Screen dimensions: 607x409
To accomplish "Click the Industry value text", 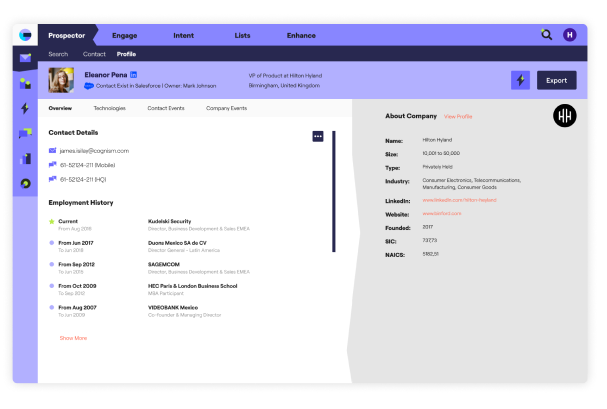I will point(472,184).
